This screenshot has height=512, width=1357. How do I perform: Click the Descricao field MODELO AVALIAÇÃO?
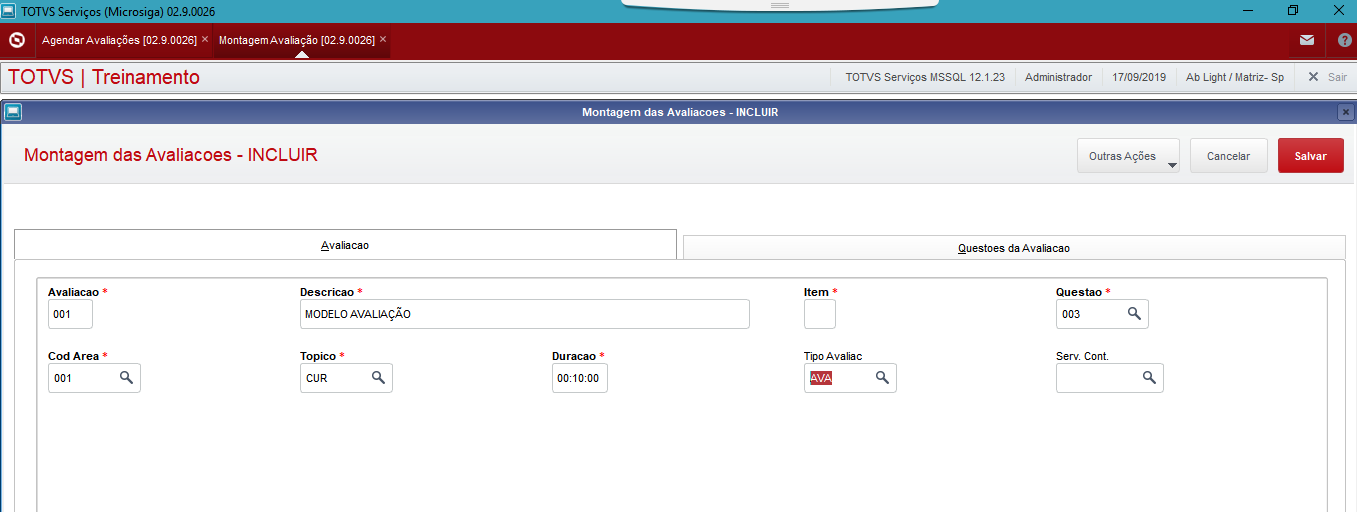pos(524,314)
